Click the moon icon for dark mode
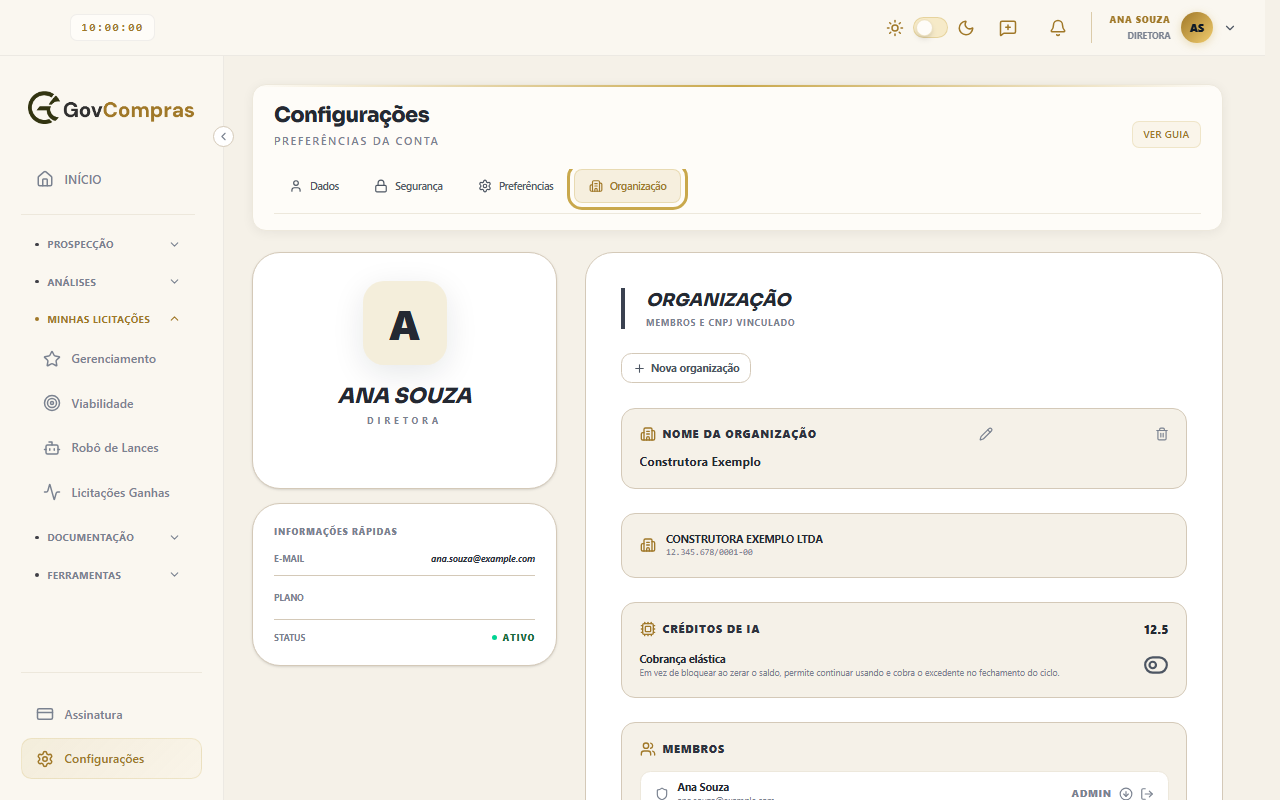Screen dimensions: 1280x800 966,28
